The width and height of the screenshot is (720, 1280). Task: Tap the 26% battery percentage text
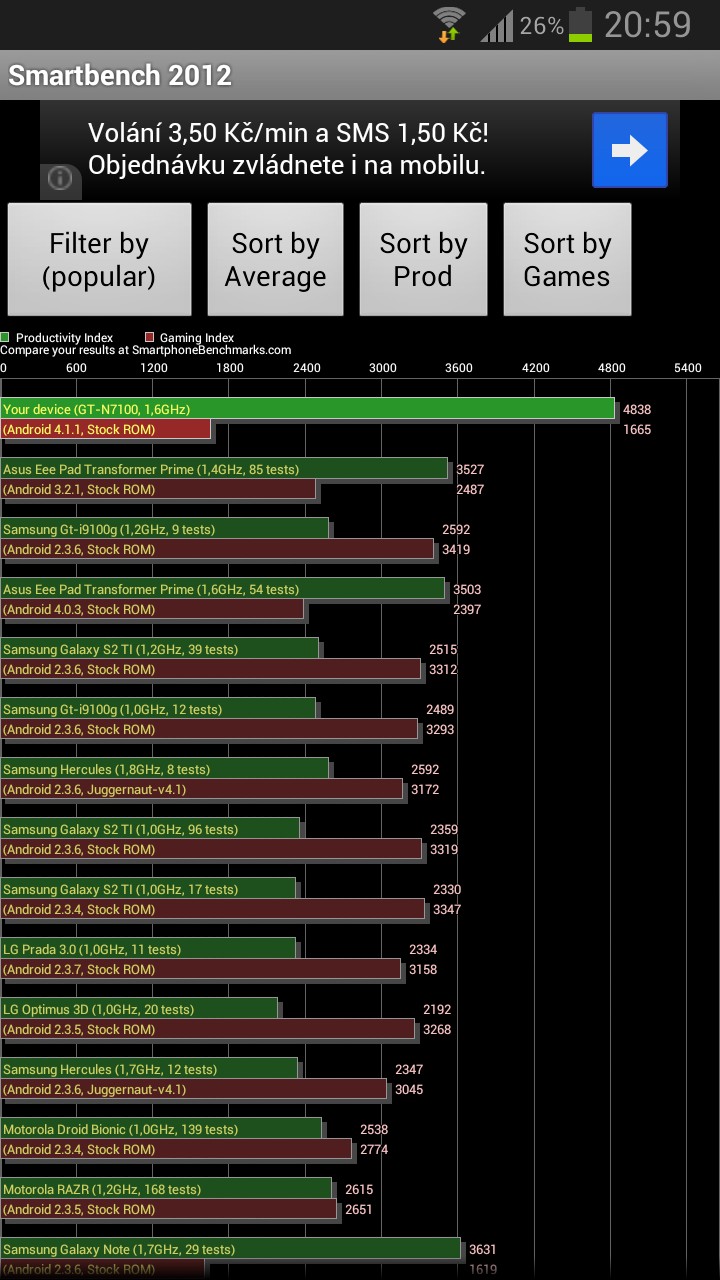tap(541, 26)
